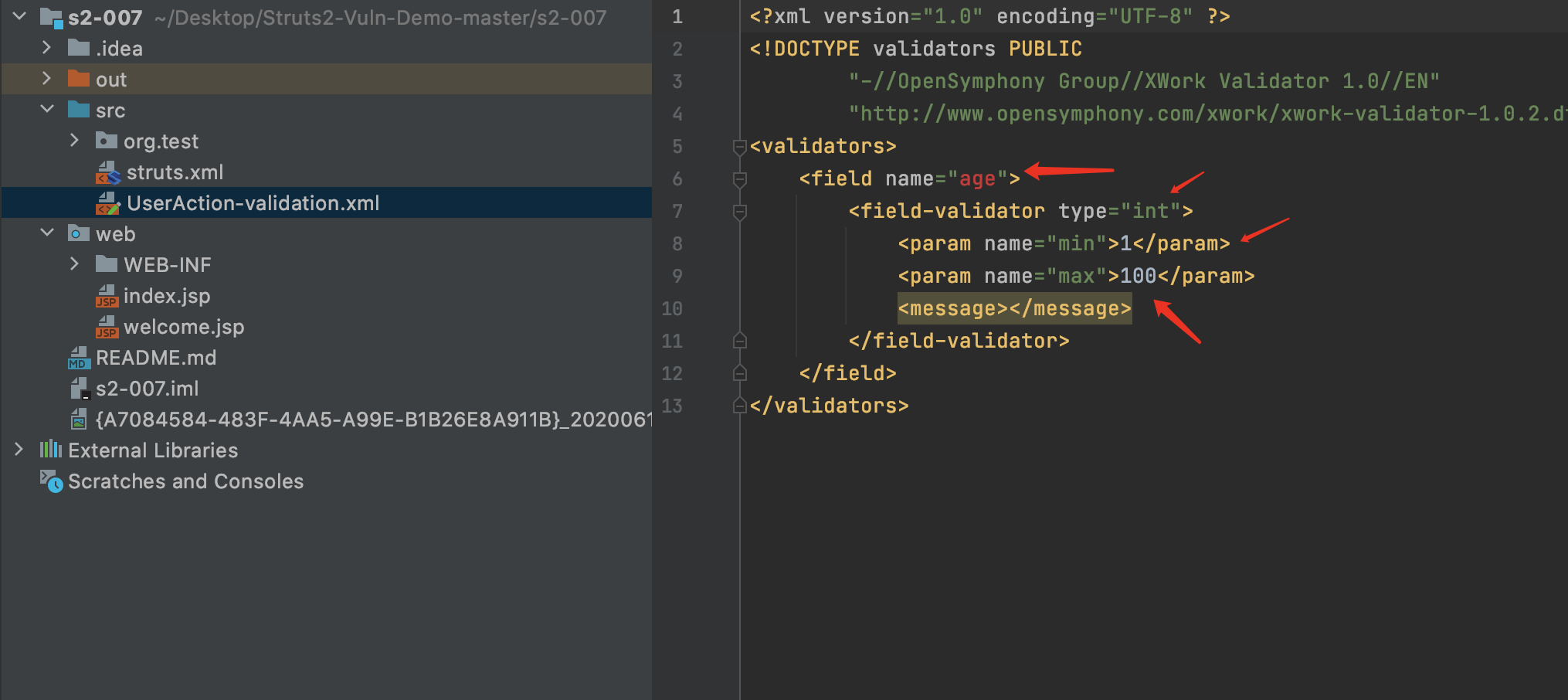Click the highlighted <message></message> tag

point(1014,308)
